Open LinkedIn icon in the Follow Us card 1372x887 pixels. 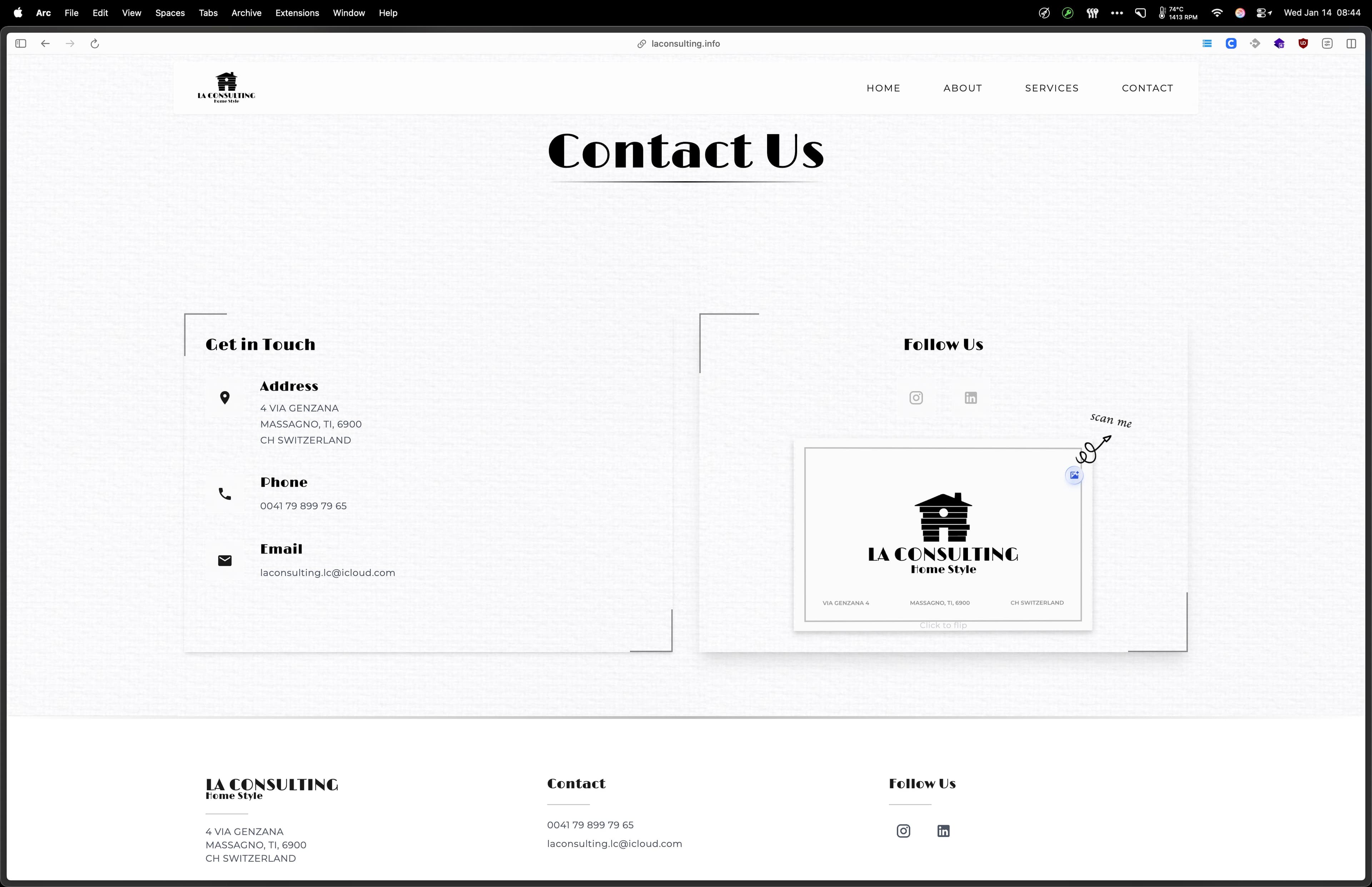point(971,398)
